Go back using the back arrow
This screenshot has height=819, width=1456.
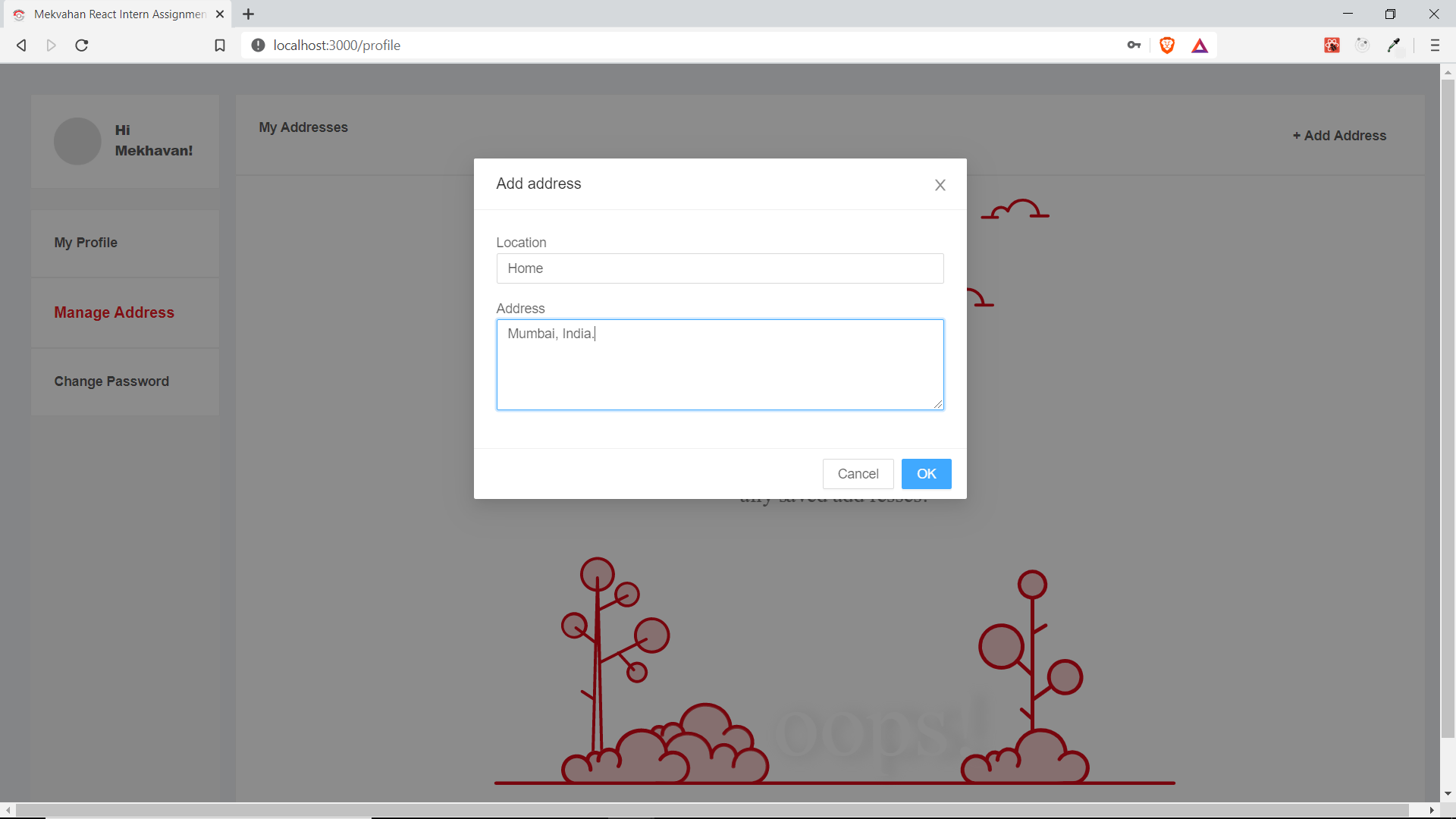pos(21,45)
